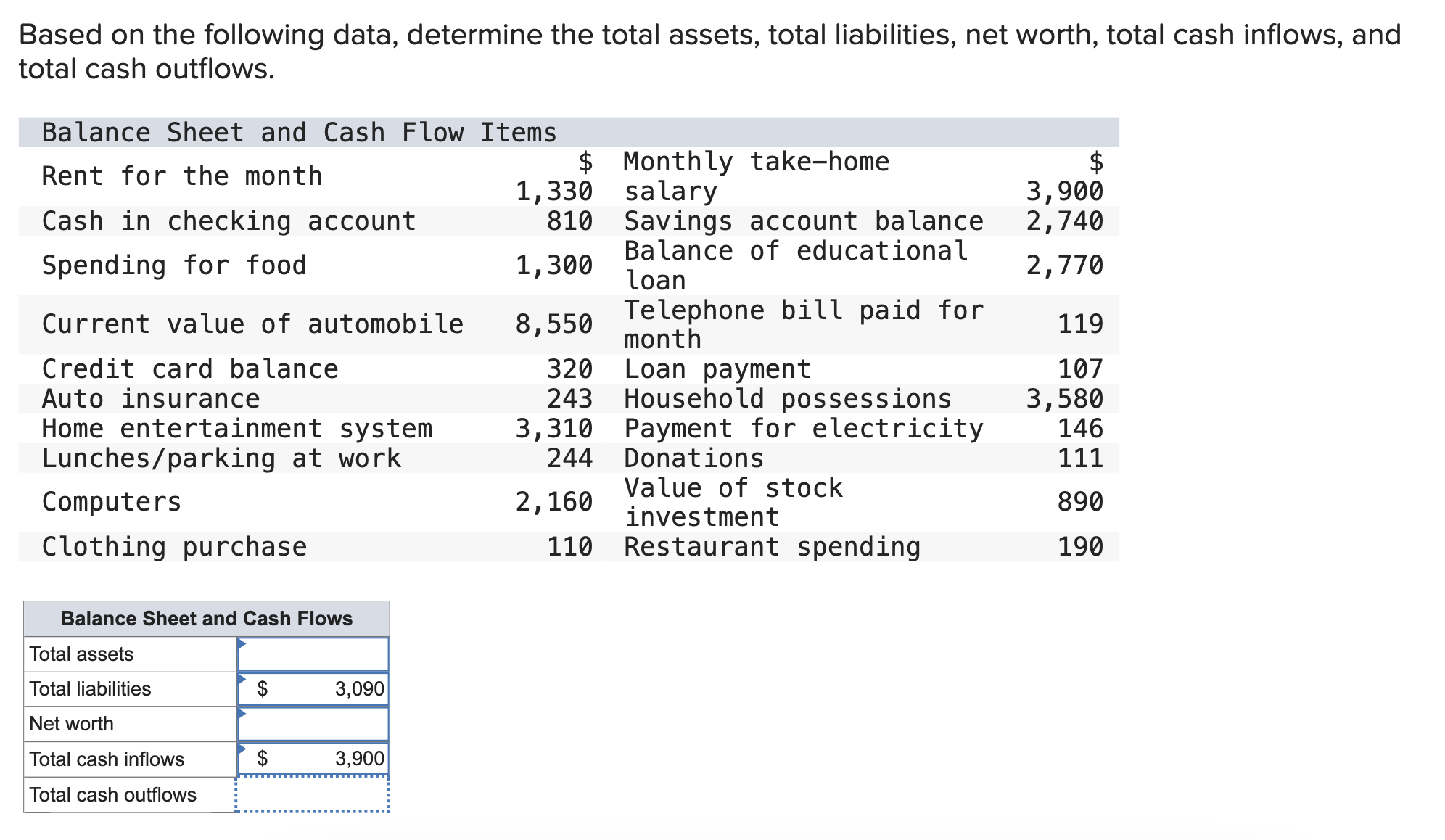Click the blue flag beside Total cash inflows field

tap(242, 750)
